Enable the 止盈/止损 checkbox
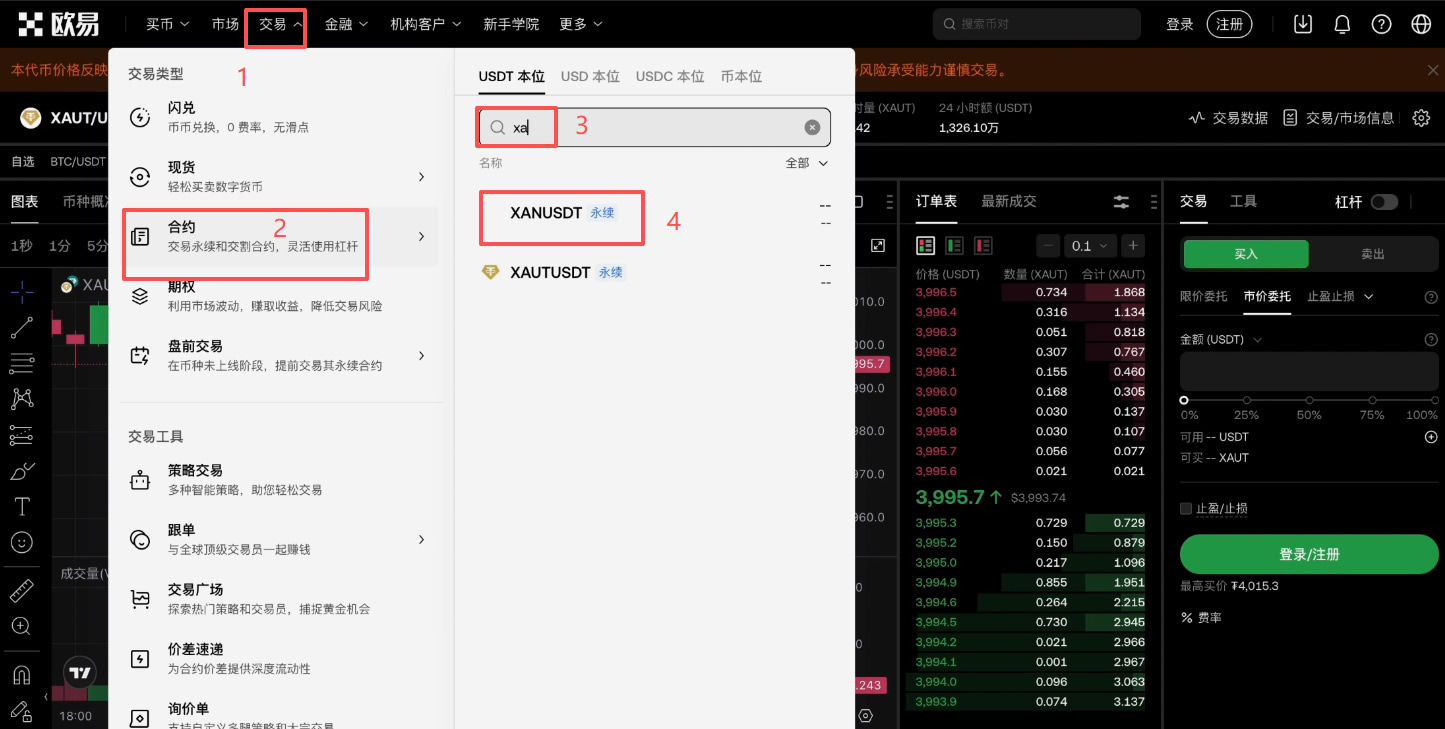1445x729 pixels. click(1186, 508)
